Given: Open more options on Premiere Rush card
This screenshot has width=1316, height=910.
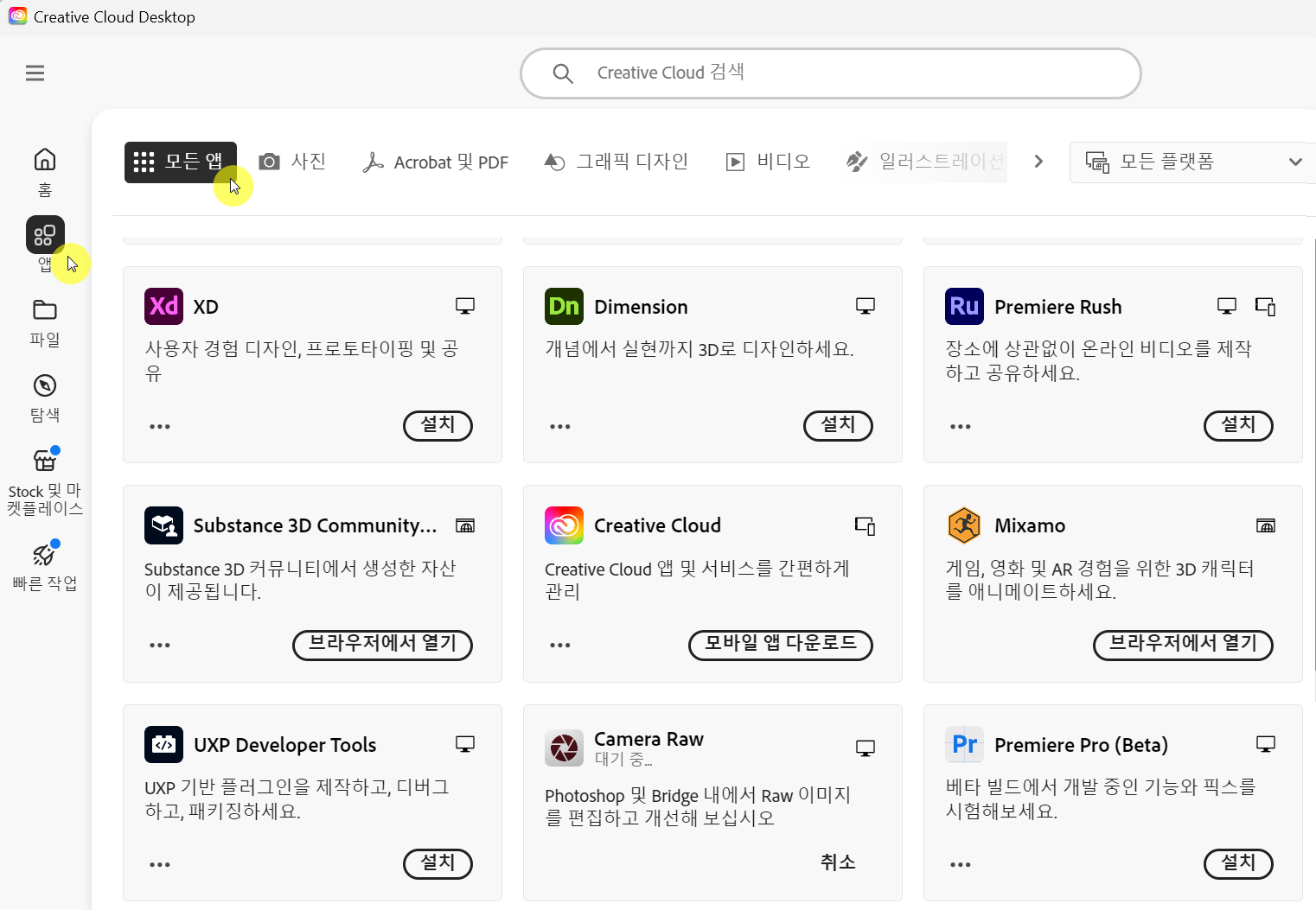Looking at the screenshot, I should [x=961, y=426].
